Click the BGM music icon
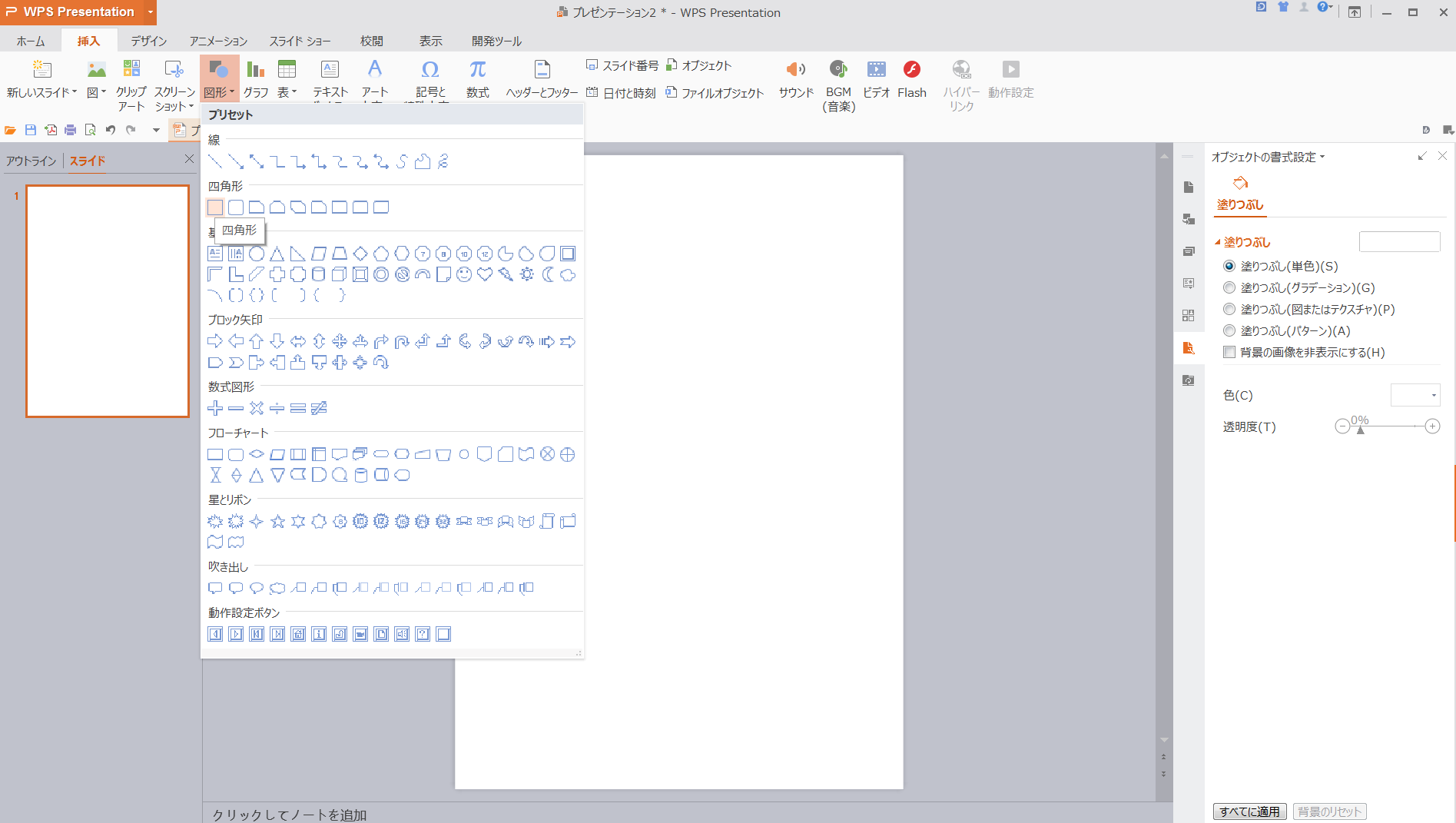The height and width of the screenshot is (823, 1456). pyautogui.click(x=838, y=85)
